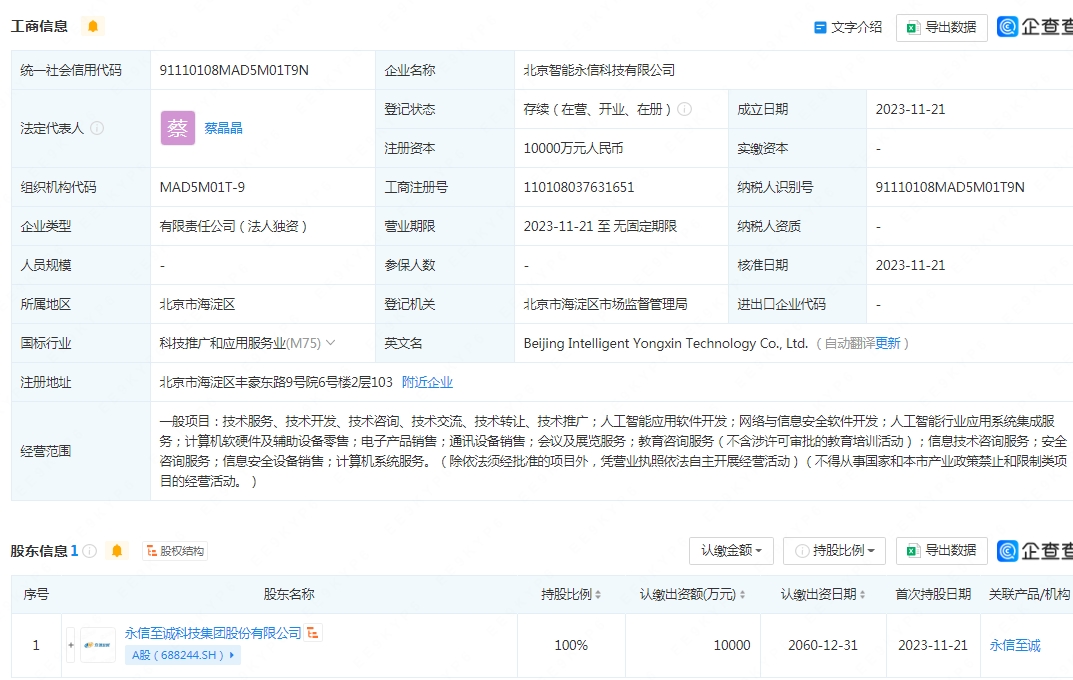Viewport: 1073px width, 680px height.
Task: Open the 股权结构 equity structure button
Action: point(175,551)
